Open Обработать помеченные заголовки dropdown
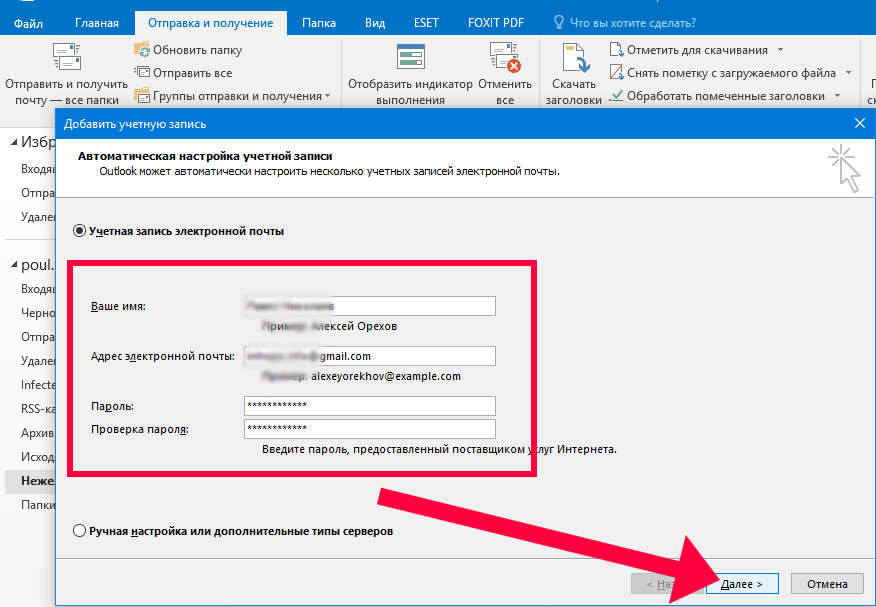The height and width of the screenshot is (607, 876). [837, 96]
